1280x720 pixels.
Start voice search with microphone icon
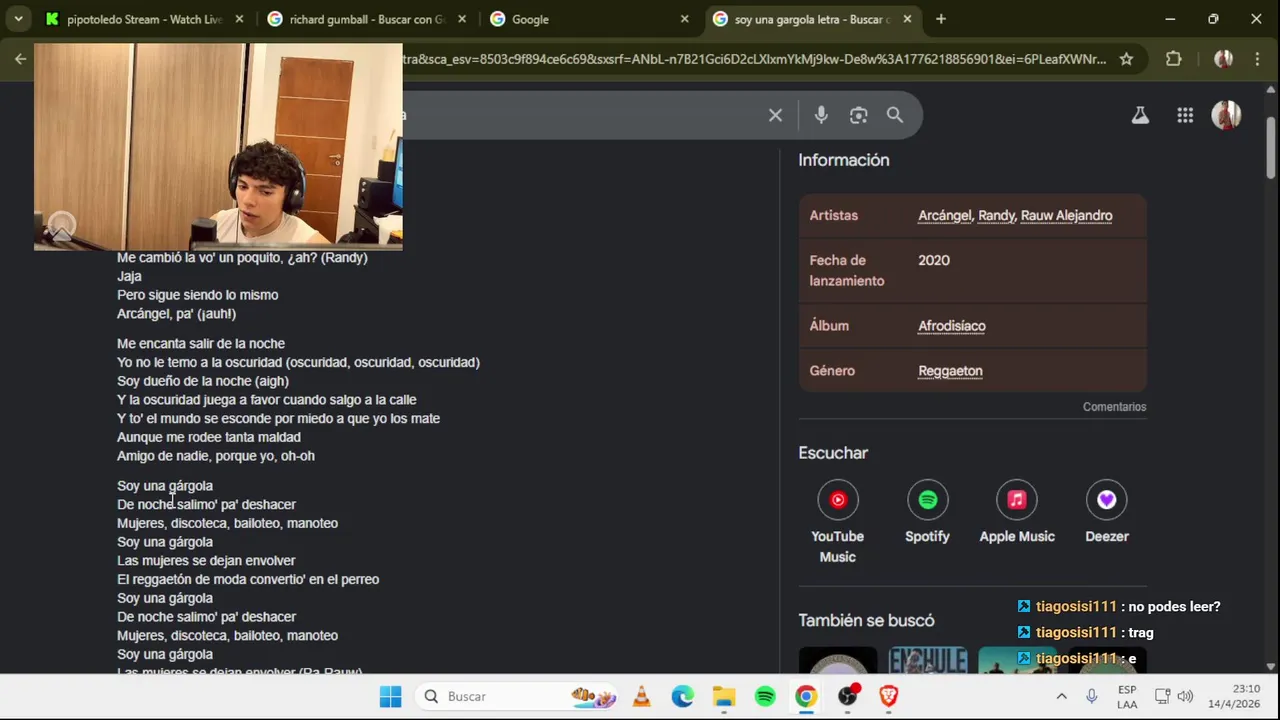coord(821,115)
